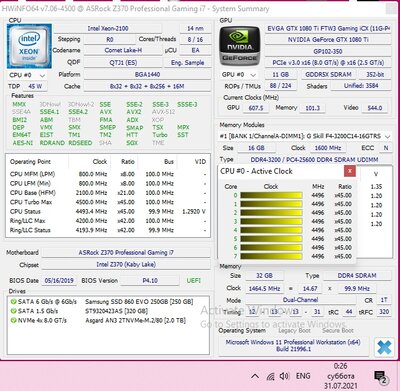The height and width of the screenshot is (391, 400).
Task: Click the ASRock Z370 Professional Gaming i7 motherboard field
Action: [x=126, y=253]
